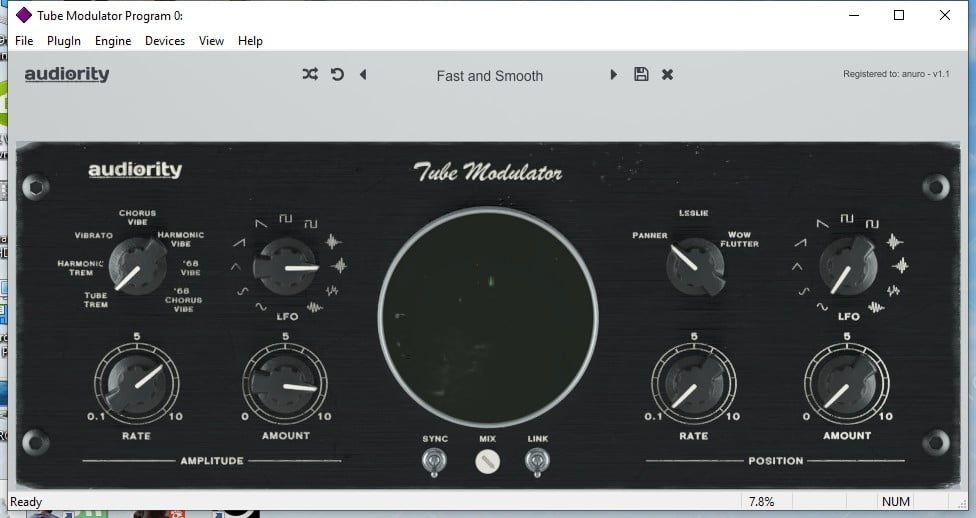Select sine wave on the Position LFO
Viewport: 976px width, 518px height.
point(822,306)
